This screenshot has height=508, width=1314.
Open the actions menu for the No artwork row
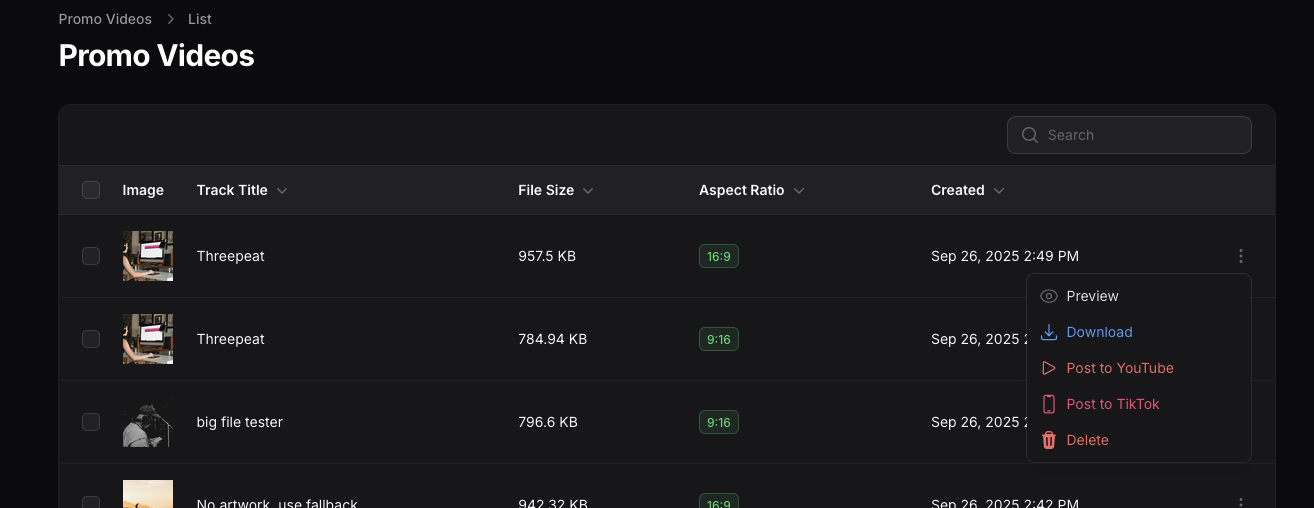[1241, 503]
